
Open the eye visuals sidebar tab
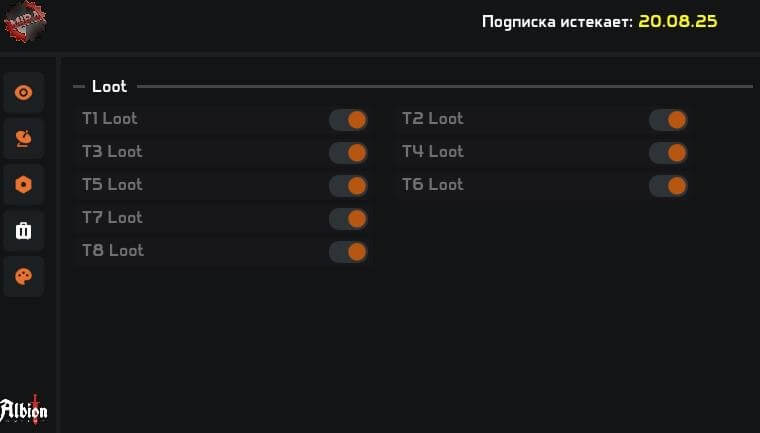pos(24,93)
